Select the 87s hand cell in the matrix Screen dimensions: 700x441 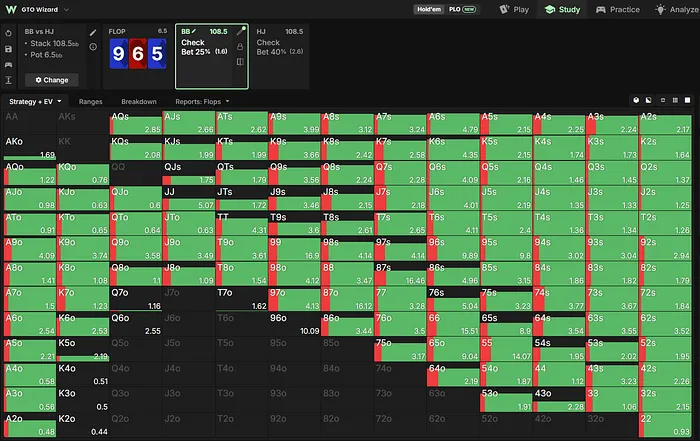(x=400, y=274)
